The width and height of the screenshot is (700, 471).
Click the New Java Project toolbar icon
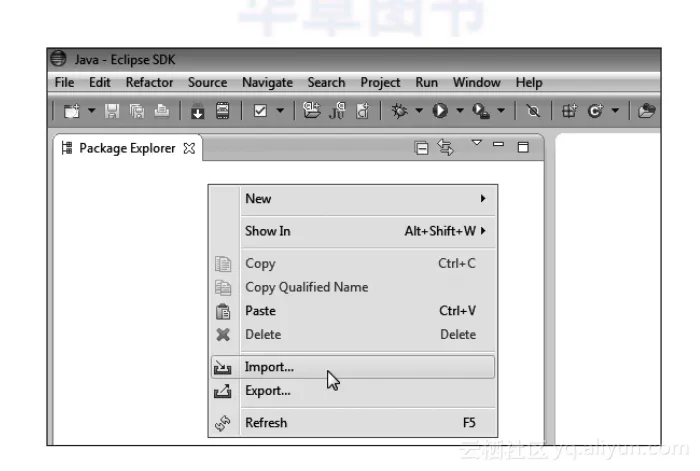click(x=311, y=110)
